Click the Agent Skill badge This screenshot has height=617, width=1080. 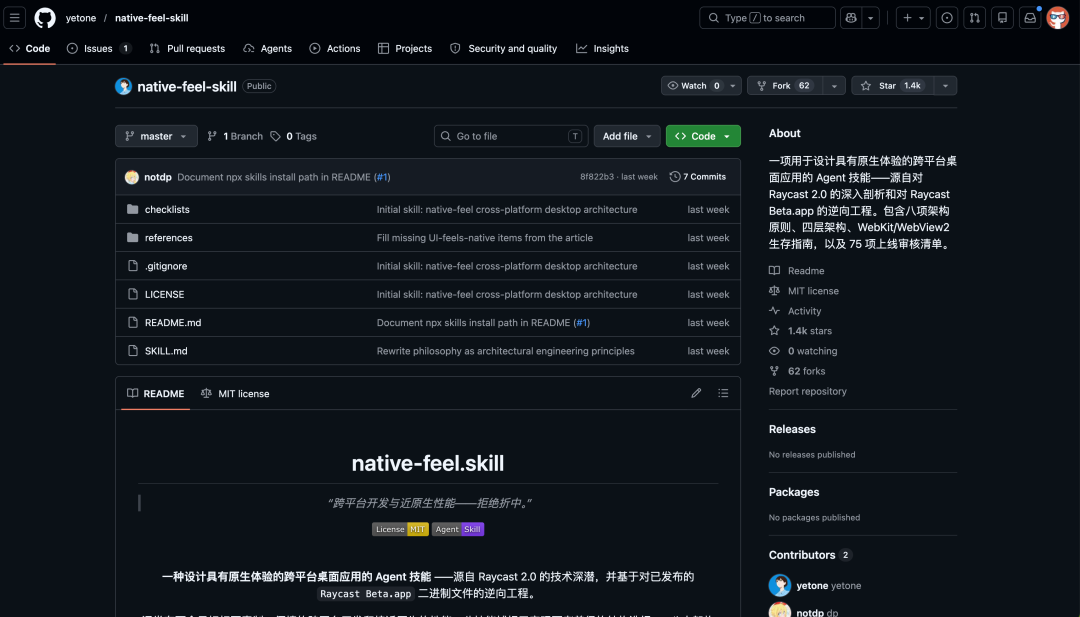458,529
